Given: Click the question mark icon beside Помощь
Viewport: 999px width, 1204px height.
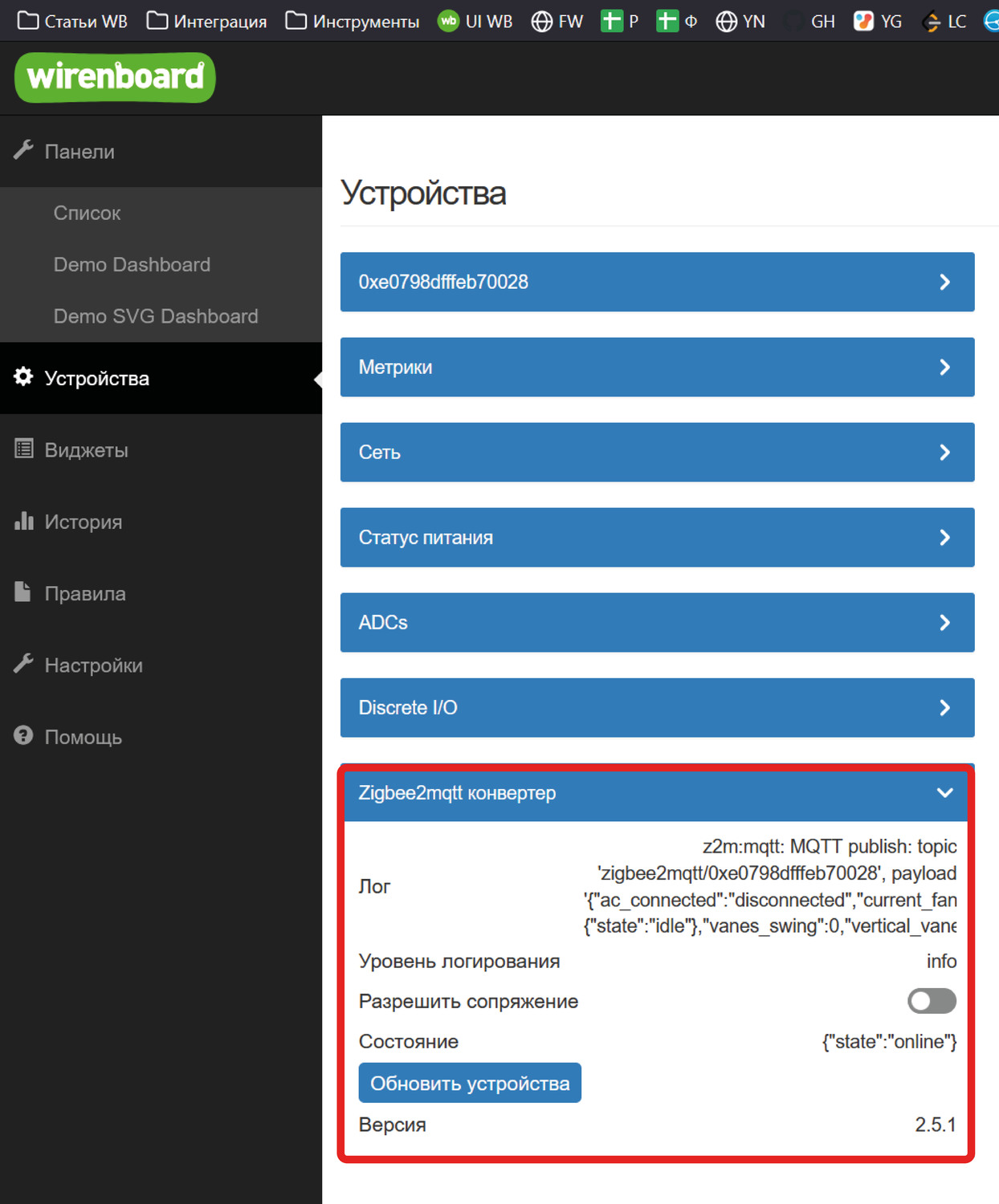Looking at the screenshot, I should click(x=23, y=735).
